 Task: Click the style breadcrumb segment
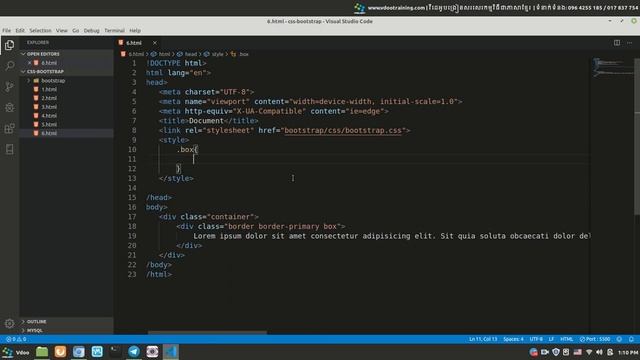click(x=214, y=54)
